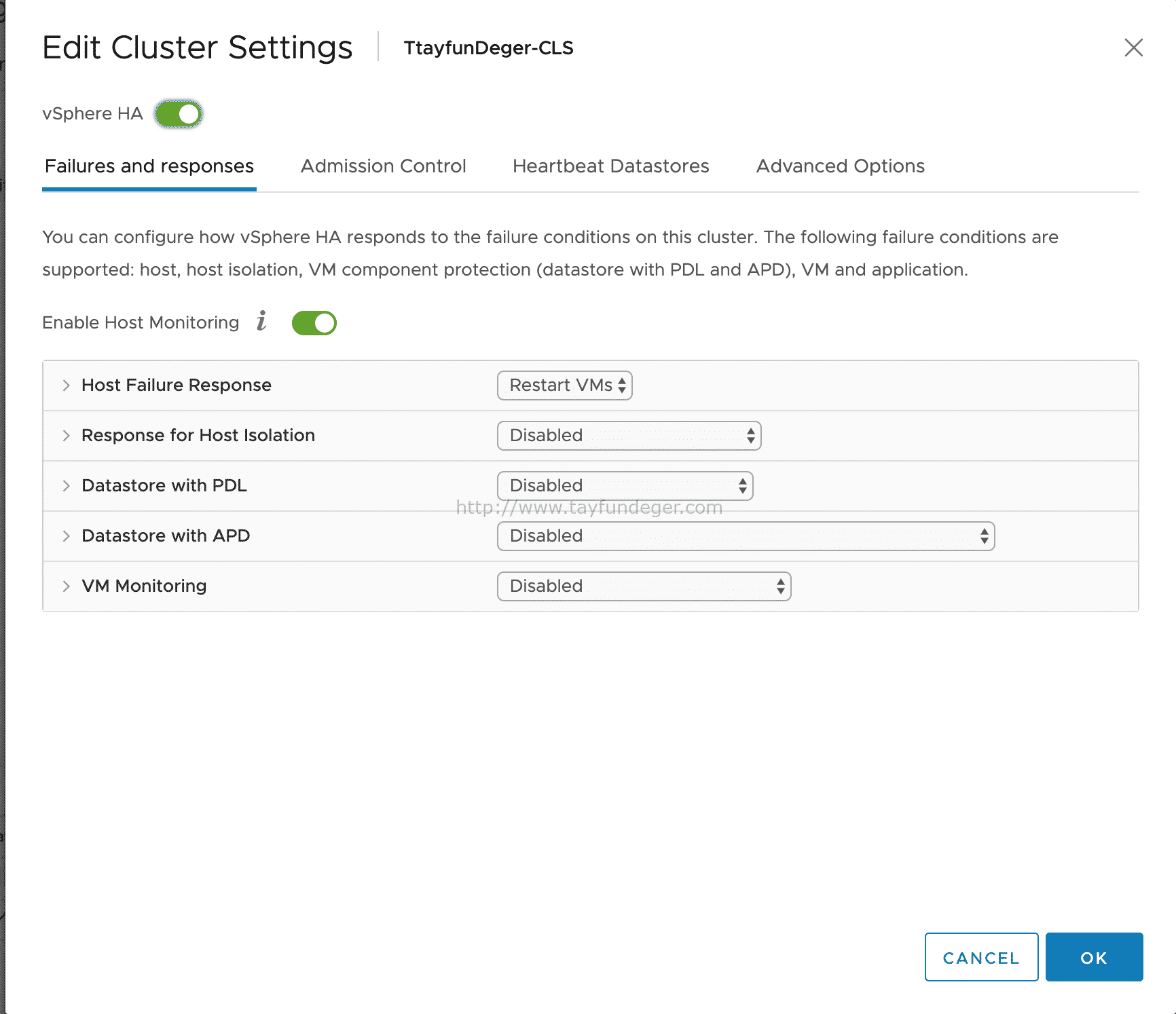The height and width of the screenshot is (1014, 1176).
Task: Expand Host Failure Response row
Action: [66, 386]
